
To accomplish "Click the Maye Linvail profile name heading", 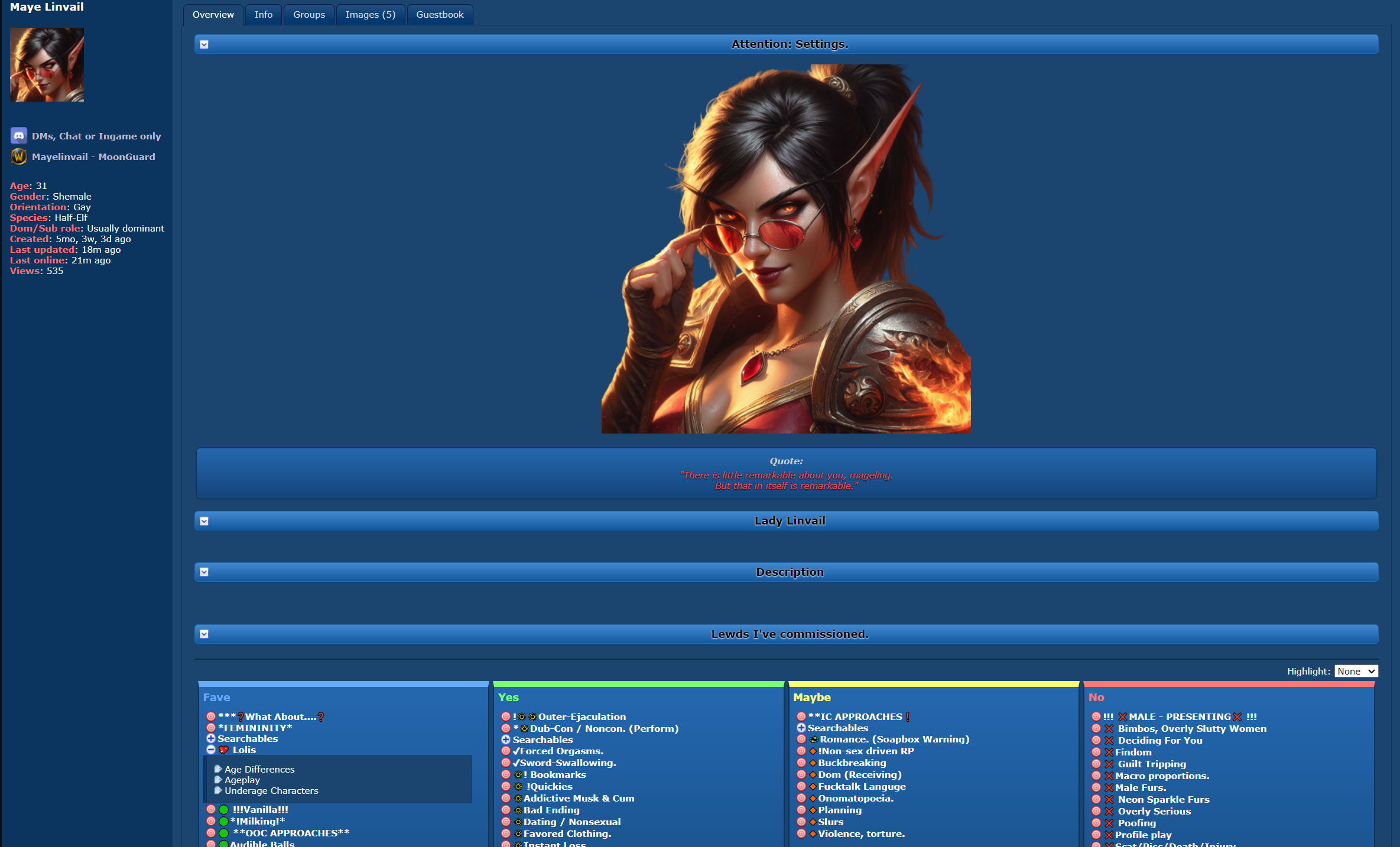I will 47,7.
